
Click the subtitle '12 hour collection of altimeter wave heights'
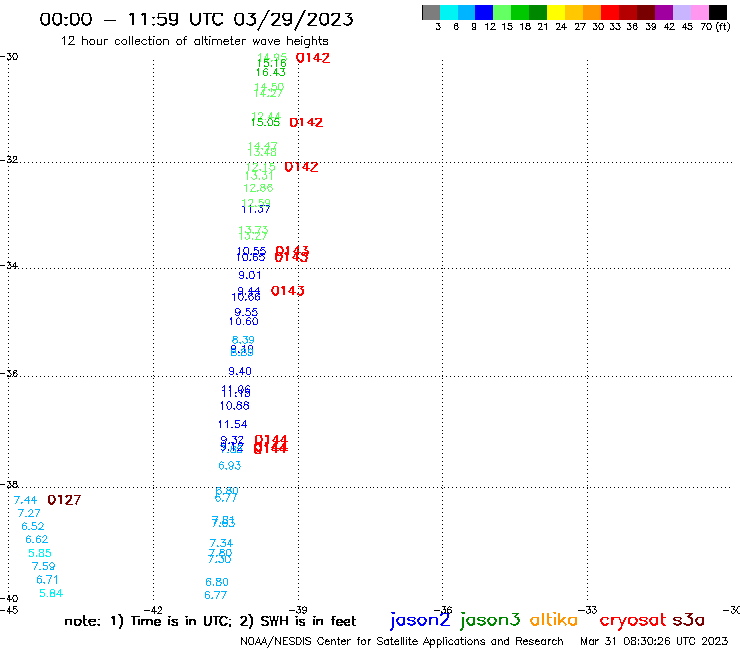[x=194, y=41]
